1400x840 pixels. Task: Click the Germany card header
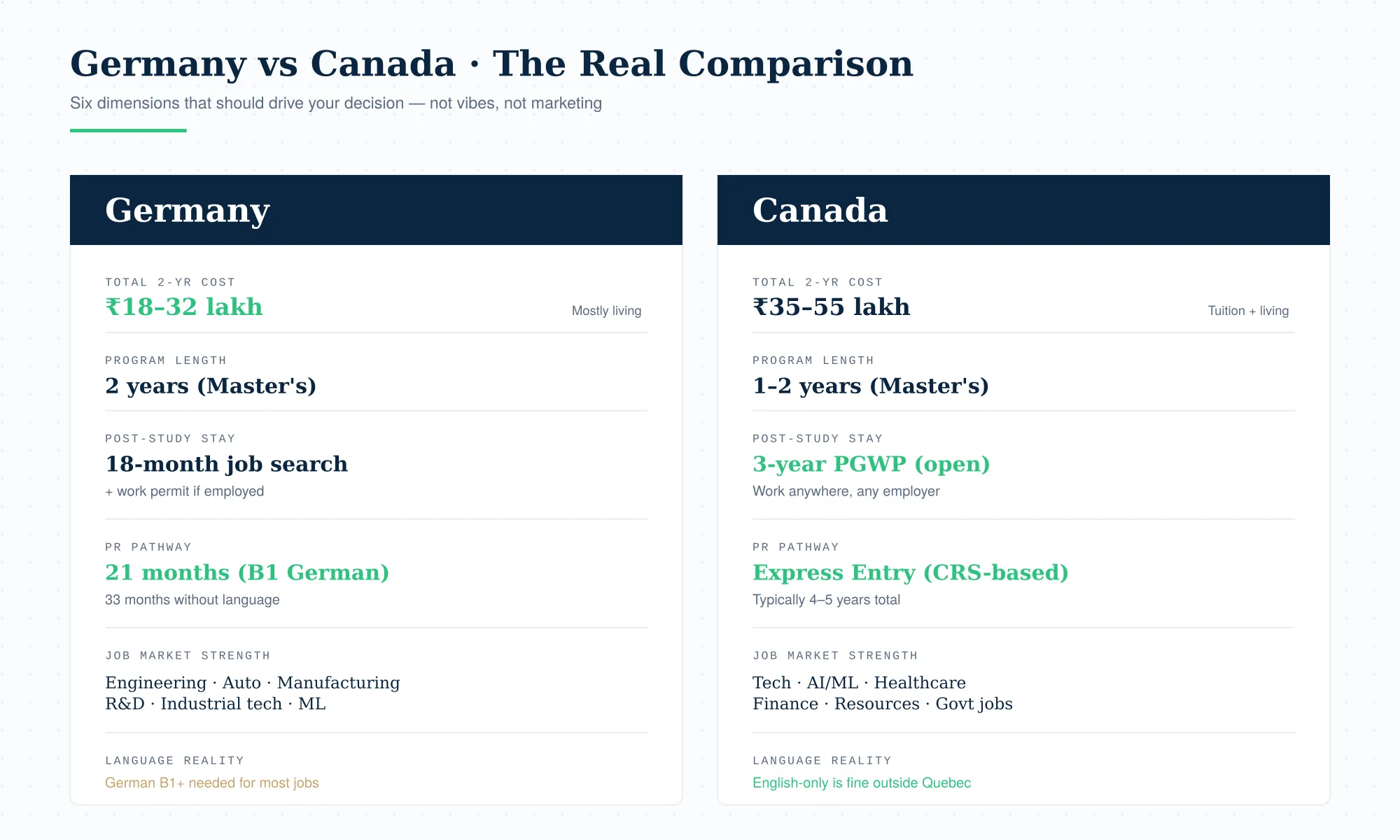click(x=376, y=210)
